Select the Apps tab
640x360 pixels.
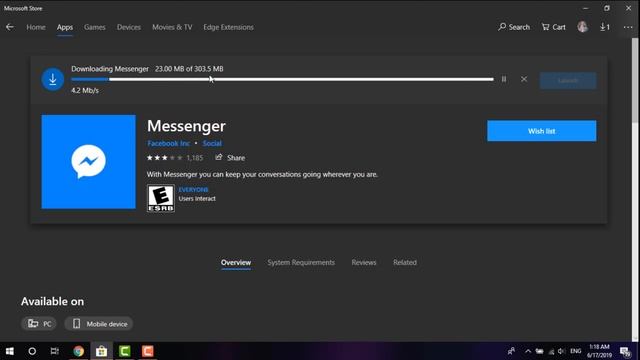[x=65, y=27]
